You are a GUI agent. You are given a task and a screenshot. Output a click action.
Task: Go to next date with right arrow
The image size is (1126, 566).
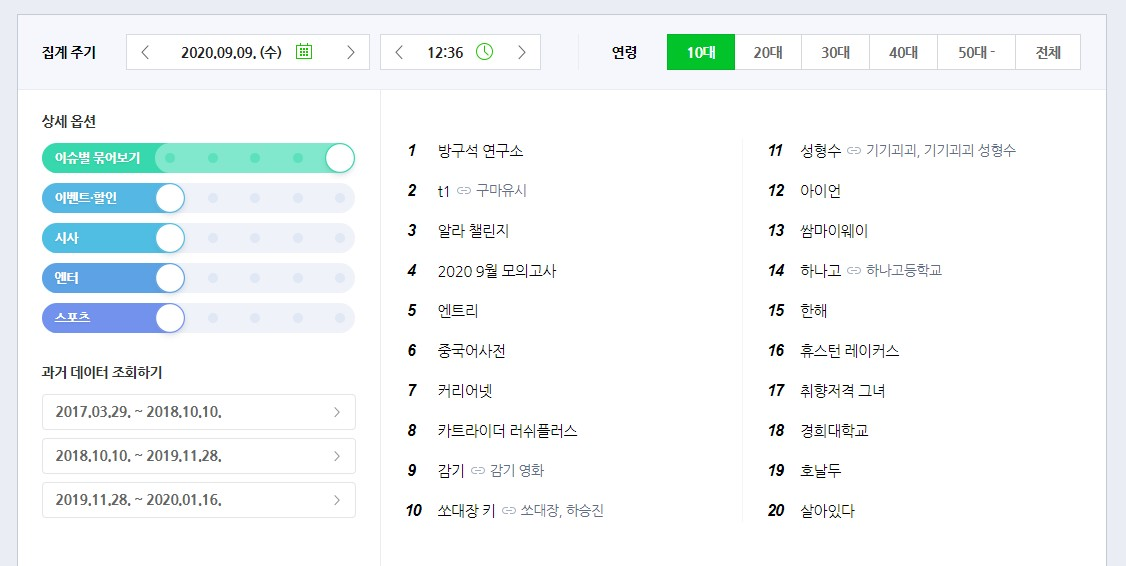pyautogui.click(x=350, y=52)
